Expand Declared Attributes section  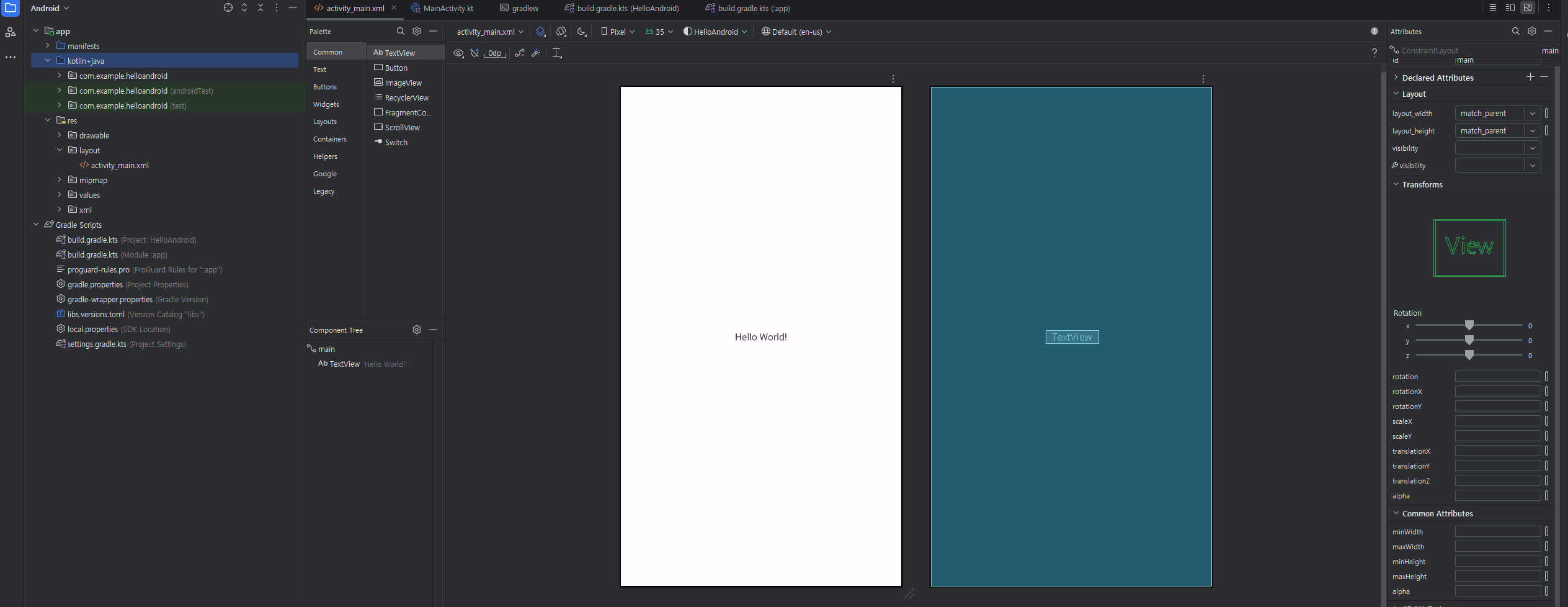point(1396,78)
